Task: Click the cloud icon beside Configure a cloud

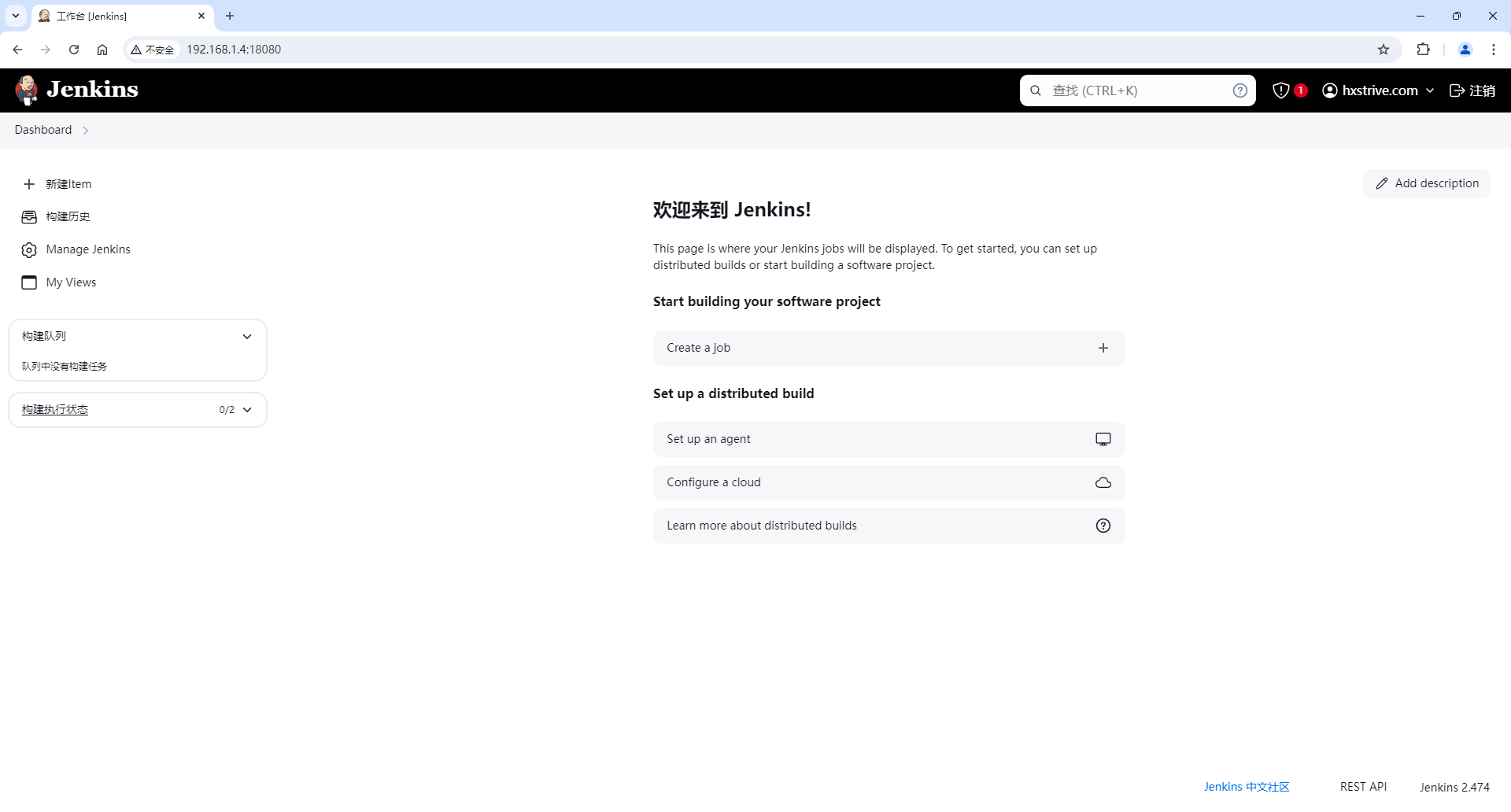Action: [1103, 482]
